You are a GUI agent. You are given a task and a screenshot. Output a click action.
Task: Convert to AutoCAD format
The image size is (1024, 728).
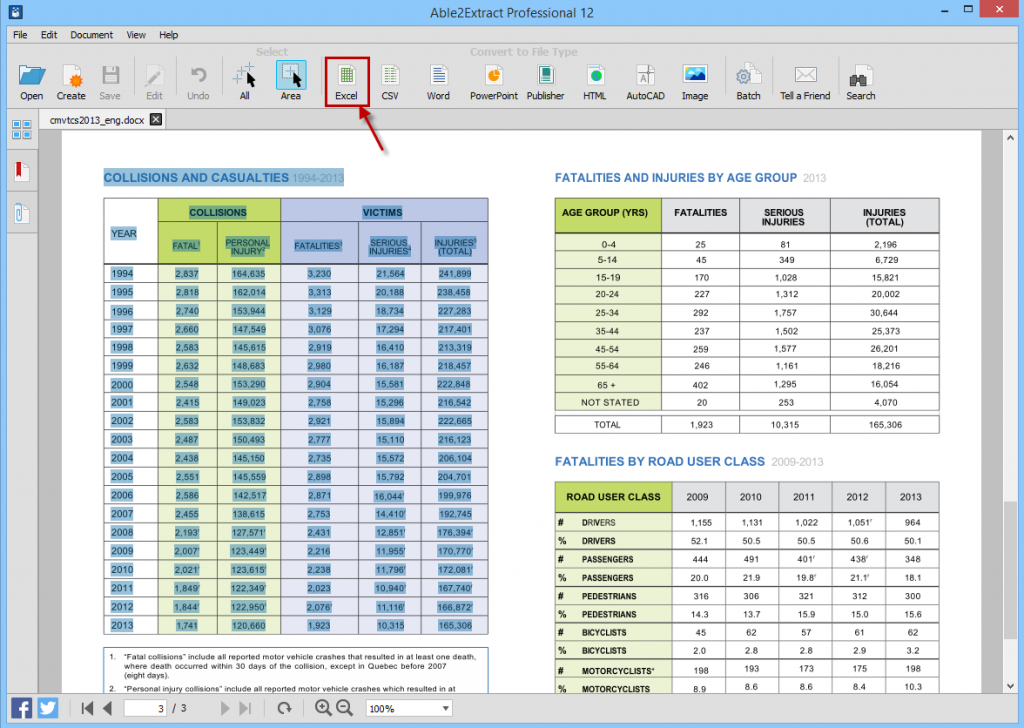(645, 81)
